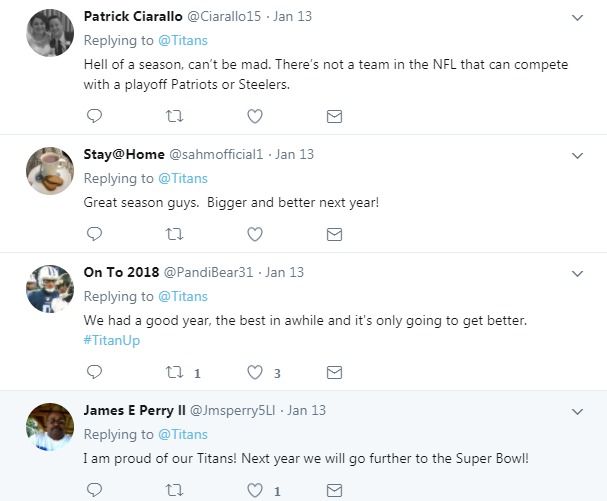
Task: Retweet On To 2018's tweet
Action: pos(174,372)
